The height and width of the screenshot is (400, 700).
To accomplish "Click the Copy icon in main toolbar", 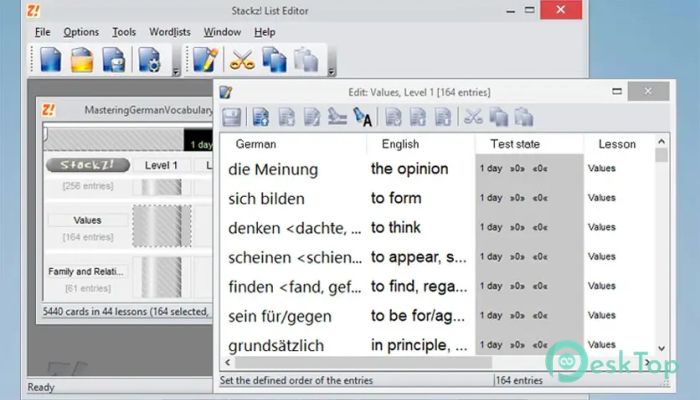I will pyautogui.click(x=274, y=59).
